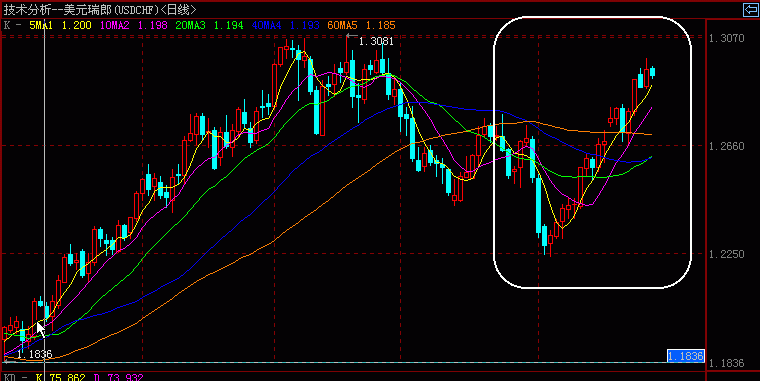
Task: Click the 10MA2 moving average label
Action: pyautogui.click(x=114, y=25)
